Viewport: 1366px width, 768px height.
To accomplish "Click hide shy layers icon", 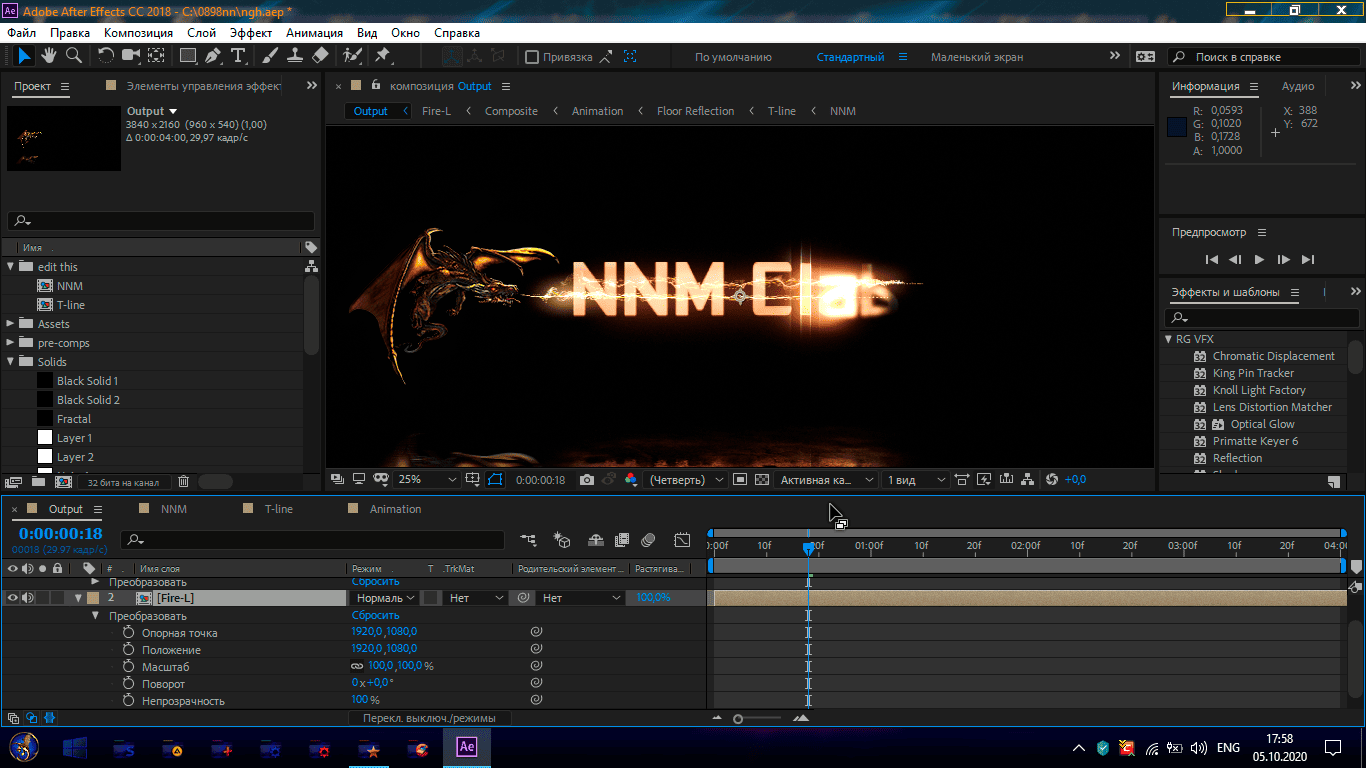I will coord(596,540).
